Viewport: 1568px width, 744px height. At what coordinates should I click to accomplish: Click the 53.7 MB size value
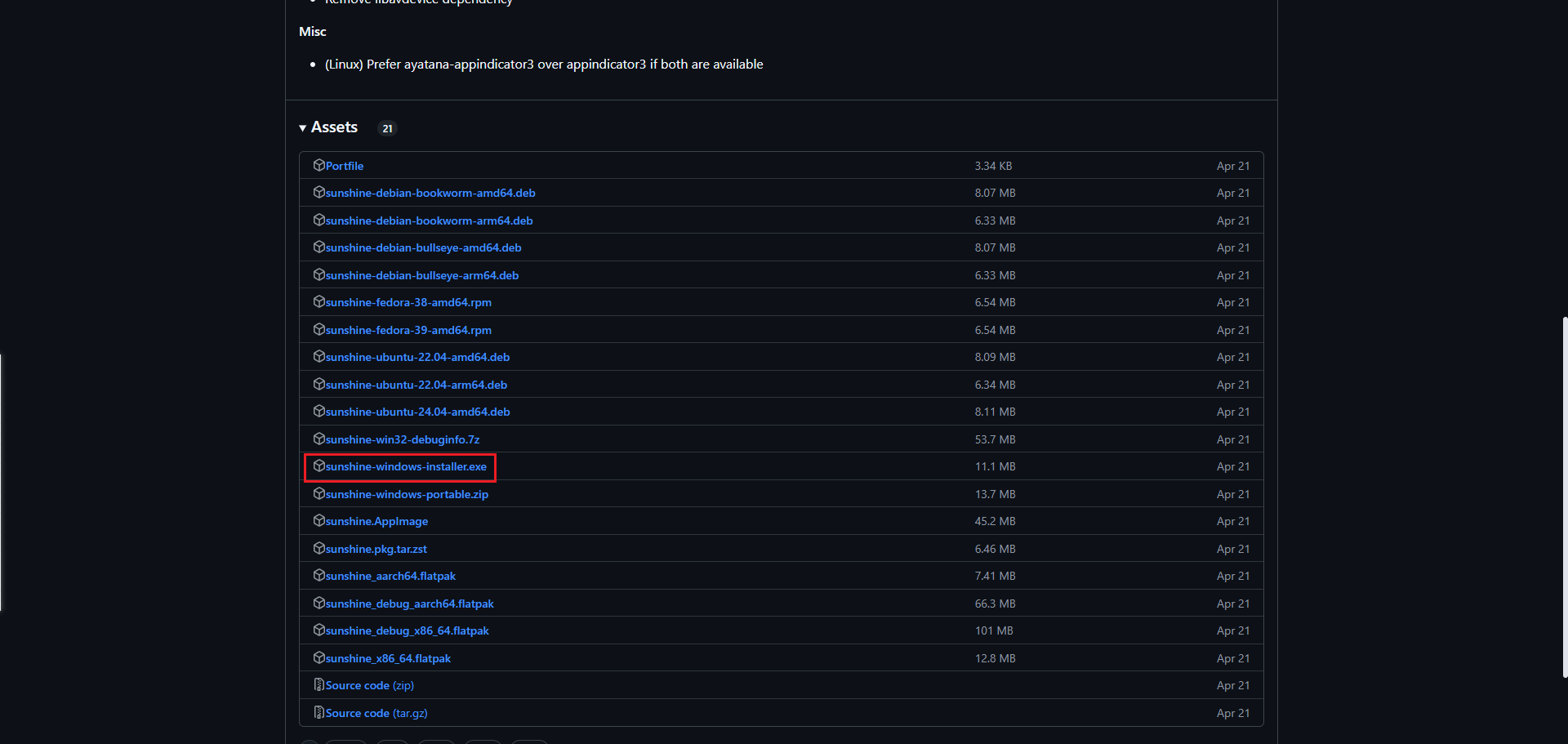coord(995,439)
